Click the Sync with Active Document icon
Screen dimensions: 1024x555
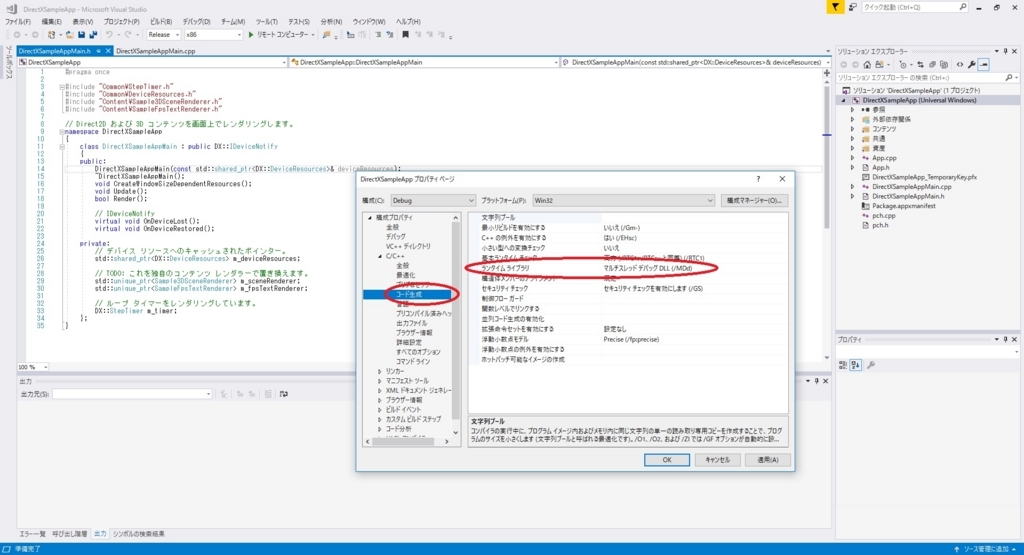coord(920,65)
